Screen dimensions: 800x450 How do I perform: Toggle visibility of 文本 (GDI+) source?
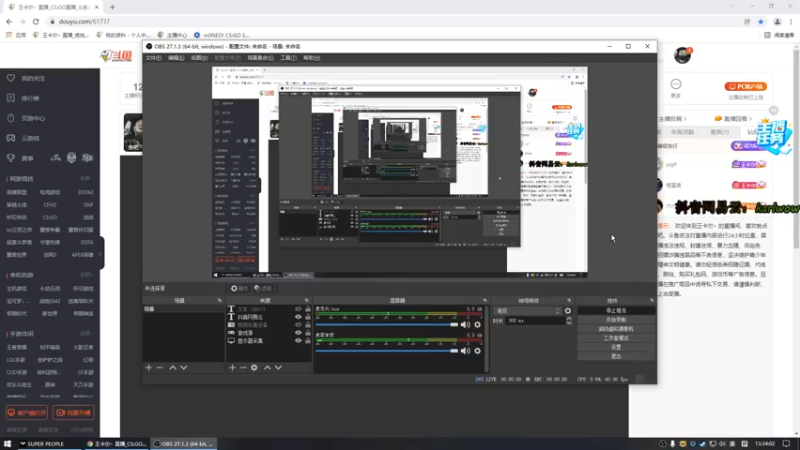pos(298,309)
